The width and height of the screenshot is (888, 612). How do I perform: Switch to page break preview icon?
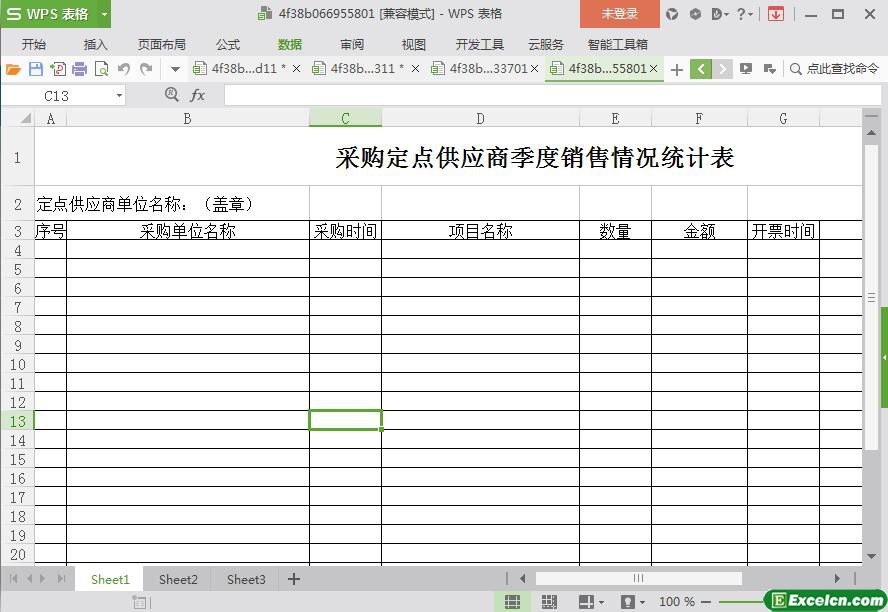click(549, 601)
